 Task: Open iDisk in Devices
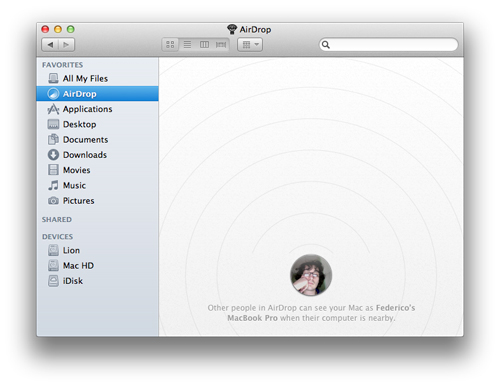(x=97, y=281)
